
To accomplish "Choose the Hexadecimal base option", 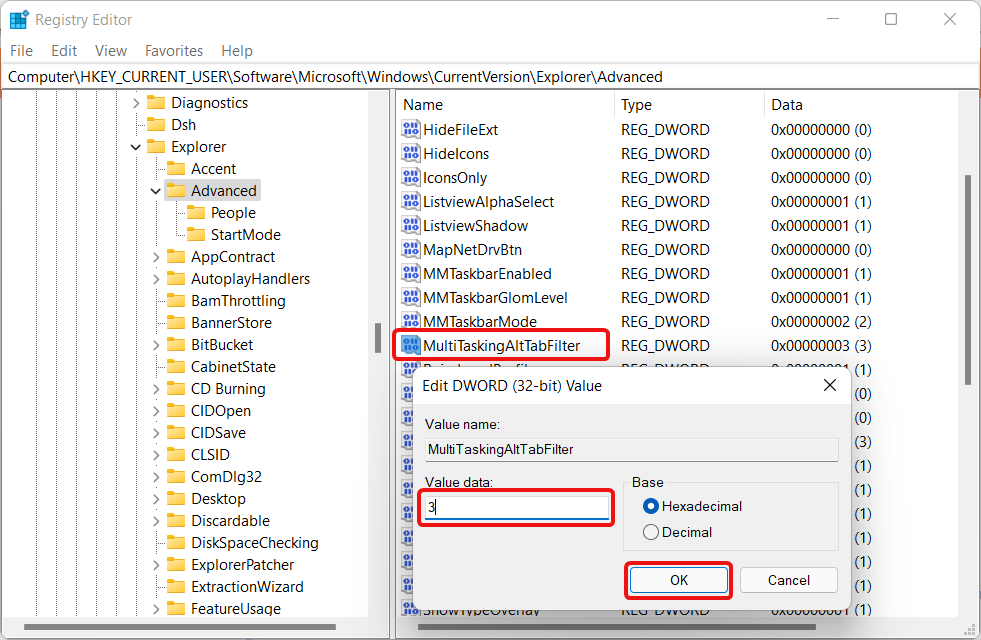I will pyautogui.click(x=651, y=506).
